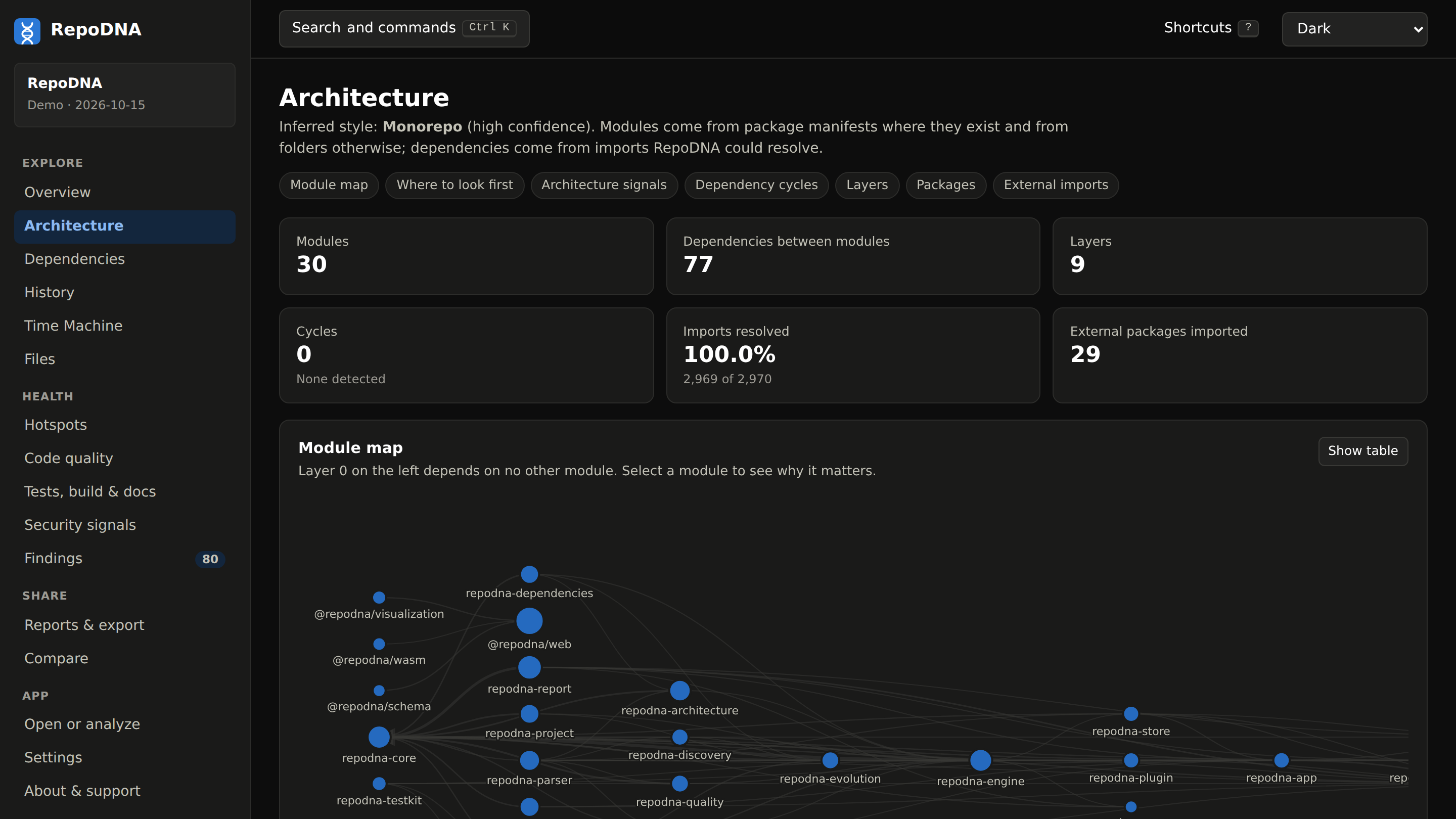Select the repodna-store module node
Viewport: 1456px width, 819px height.
[x=1131, y=714]
